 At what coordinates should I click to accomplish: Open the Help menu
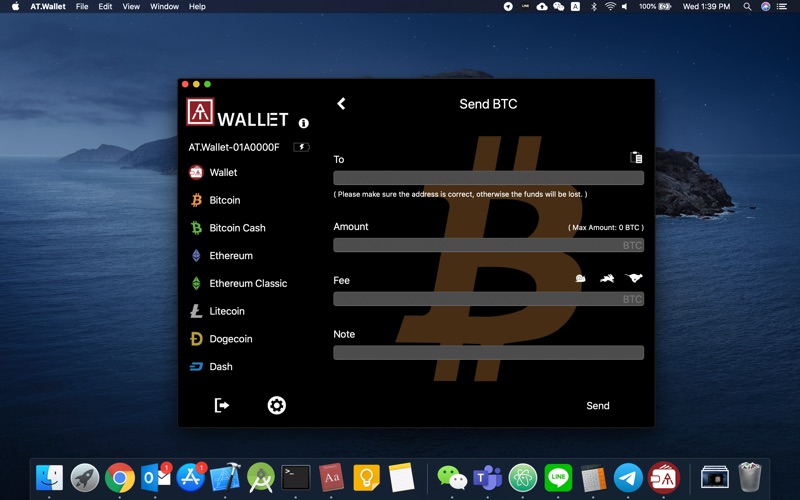click(x=197, y=7)
